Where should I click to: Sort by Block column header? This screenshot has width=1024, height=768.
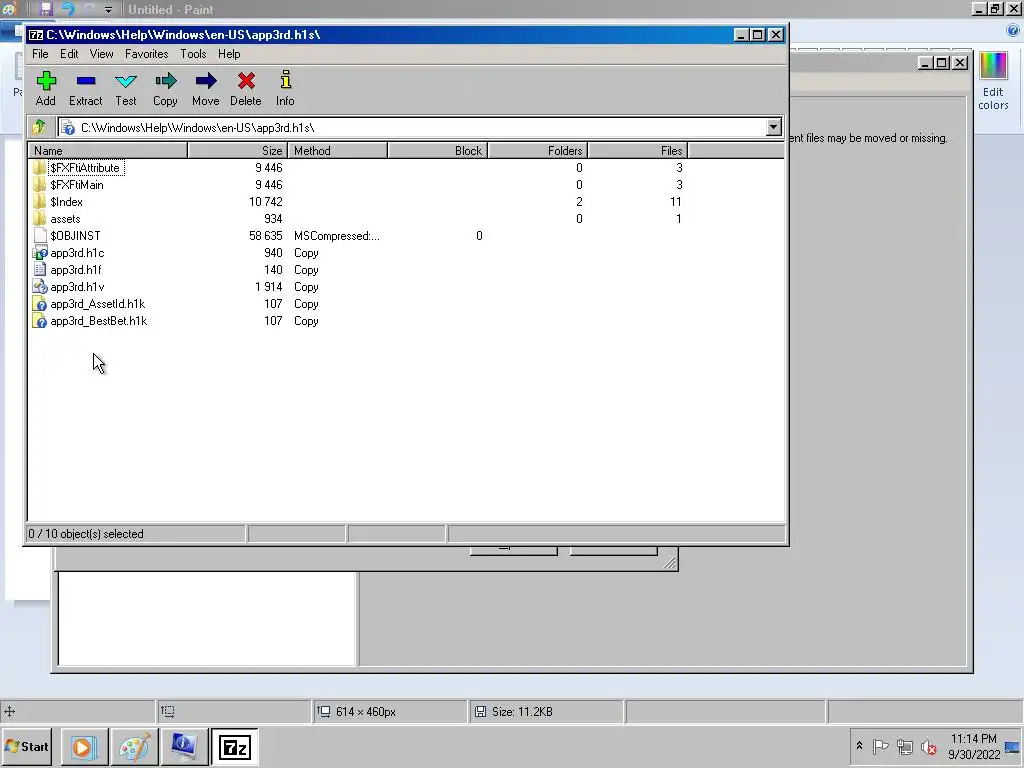[438, 151]
